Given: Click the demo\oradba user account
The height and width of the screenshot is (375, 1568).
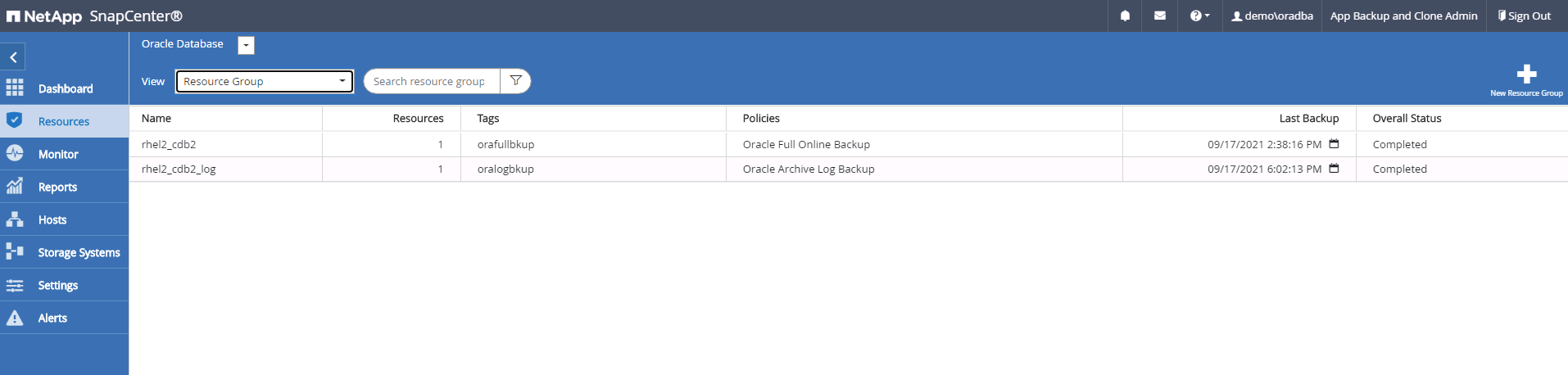Looking at the screenshot, I should coord(1272,16).
